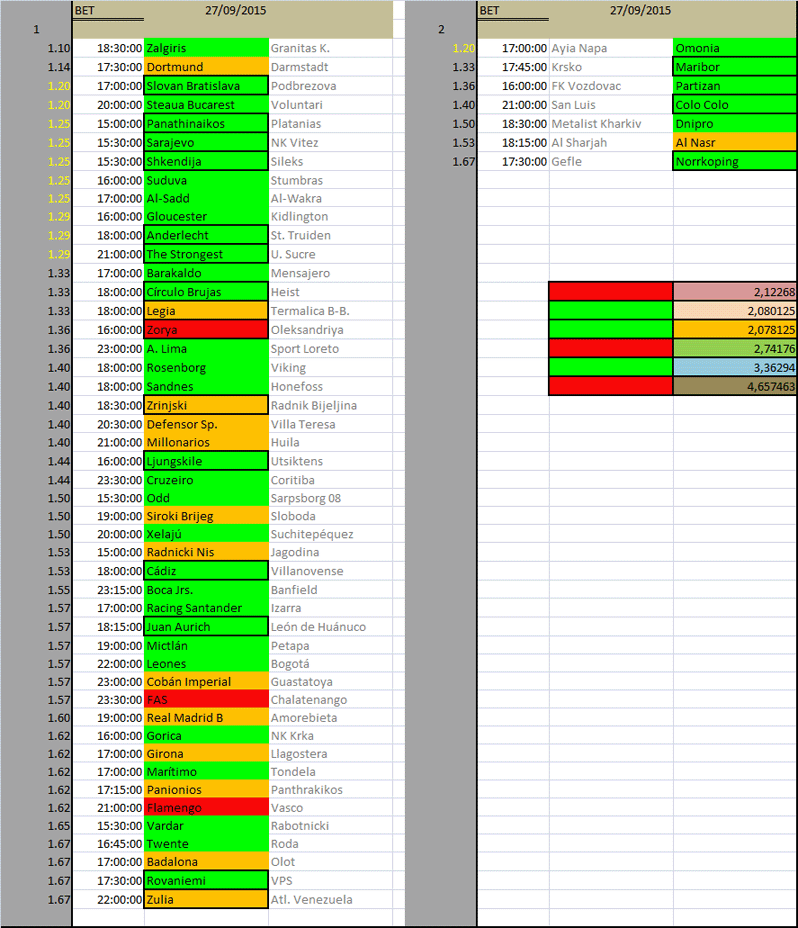Select the Juan Aurich cell
The height and width of the screenshot is (928, 798).
206,627
